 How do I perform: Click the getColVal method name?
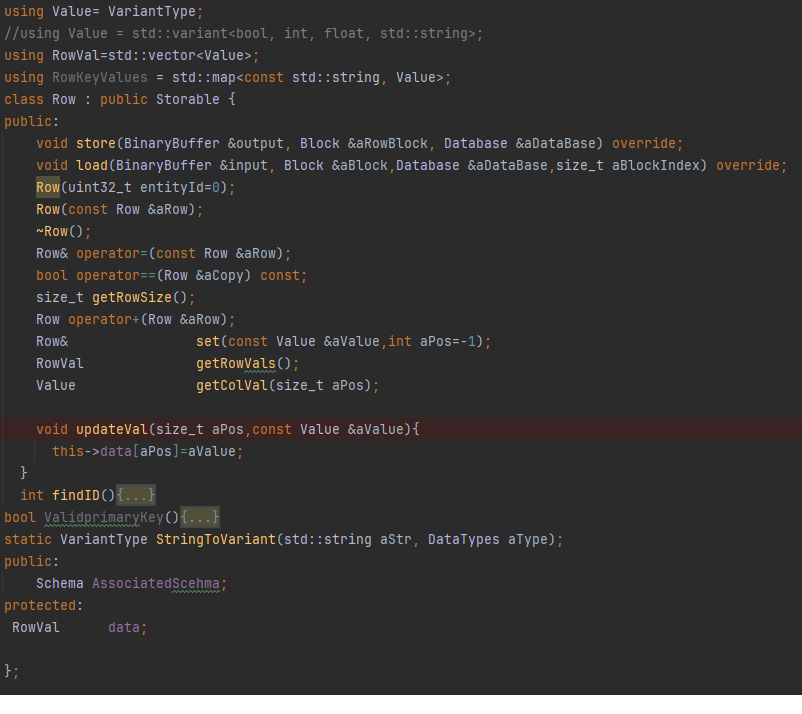coord(232,385)
